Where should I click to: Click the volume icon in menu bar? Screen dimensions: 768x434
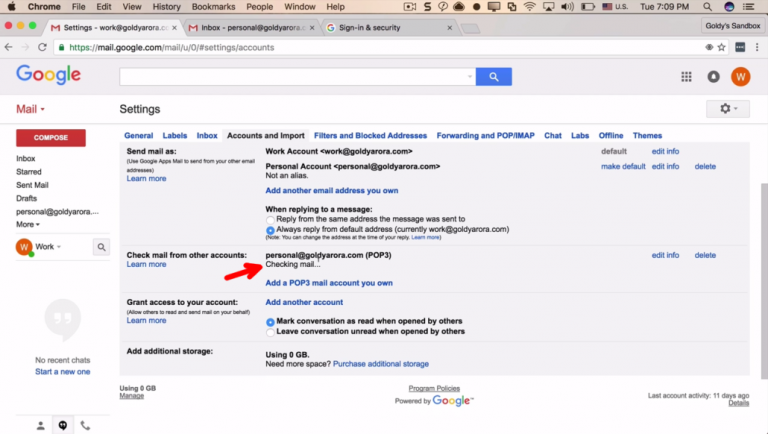click(567, 7)
